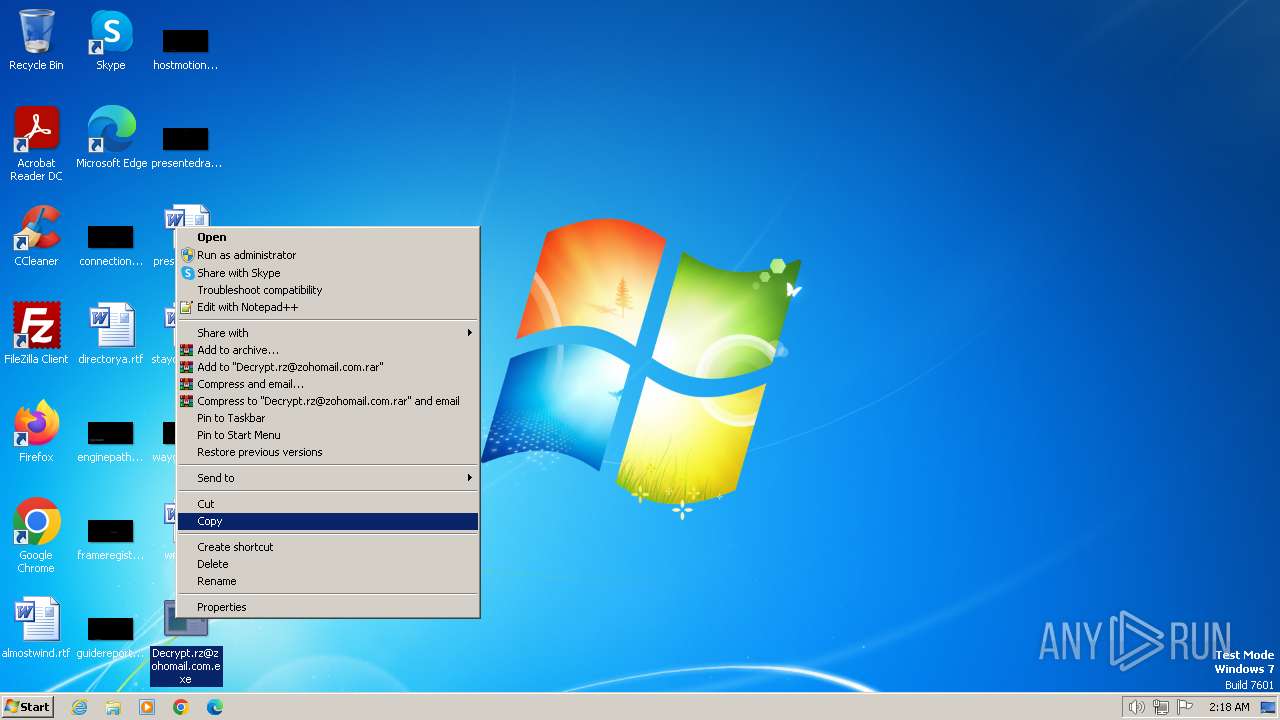The height and width of the screenshot is (720, 1280).
Task: Open the network tray icon
Action: [x=1161, y=707]
